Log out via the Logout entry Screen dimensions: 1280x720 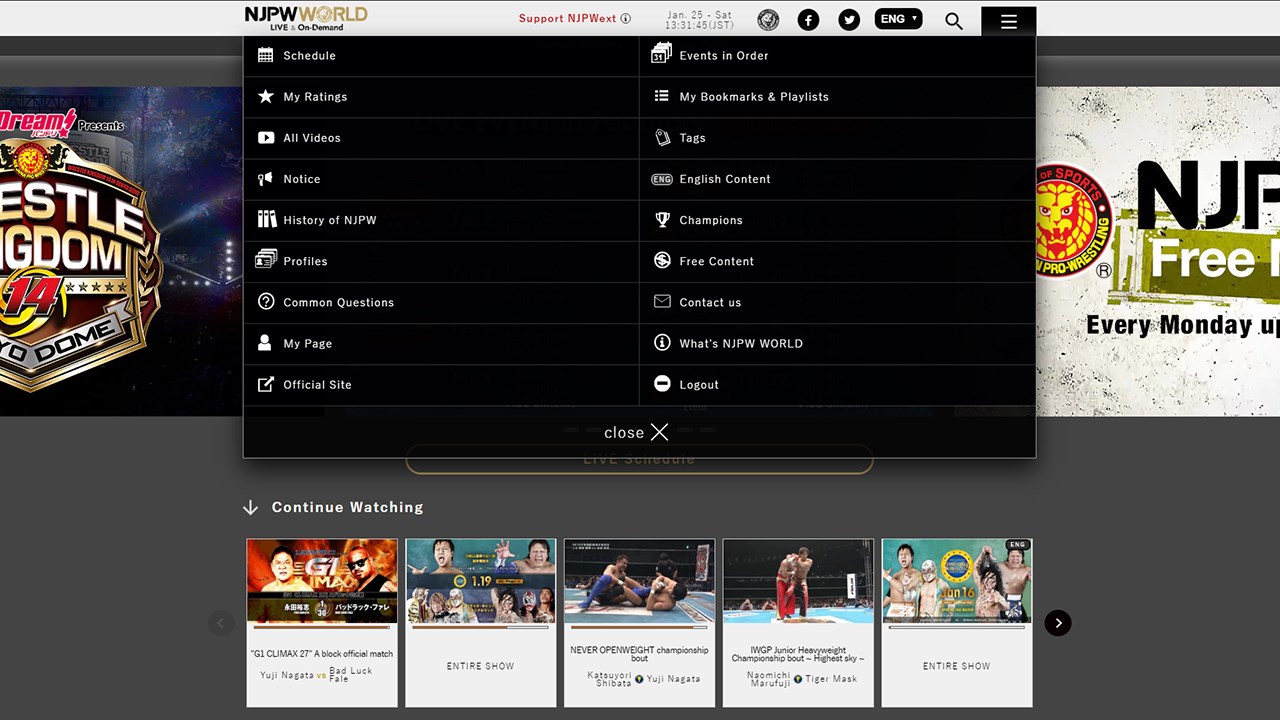837,384
